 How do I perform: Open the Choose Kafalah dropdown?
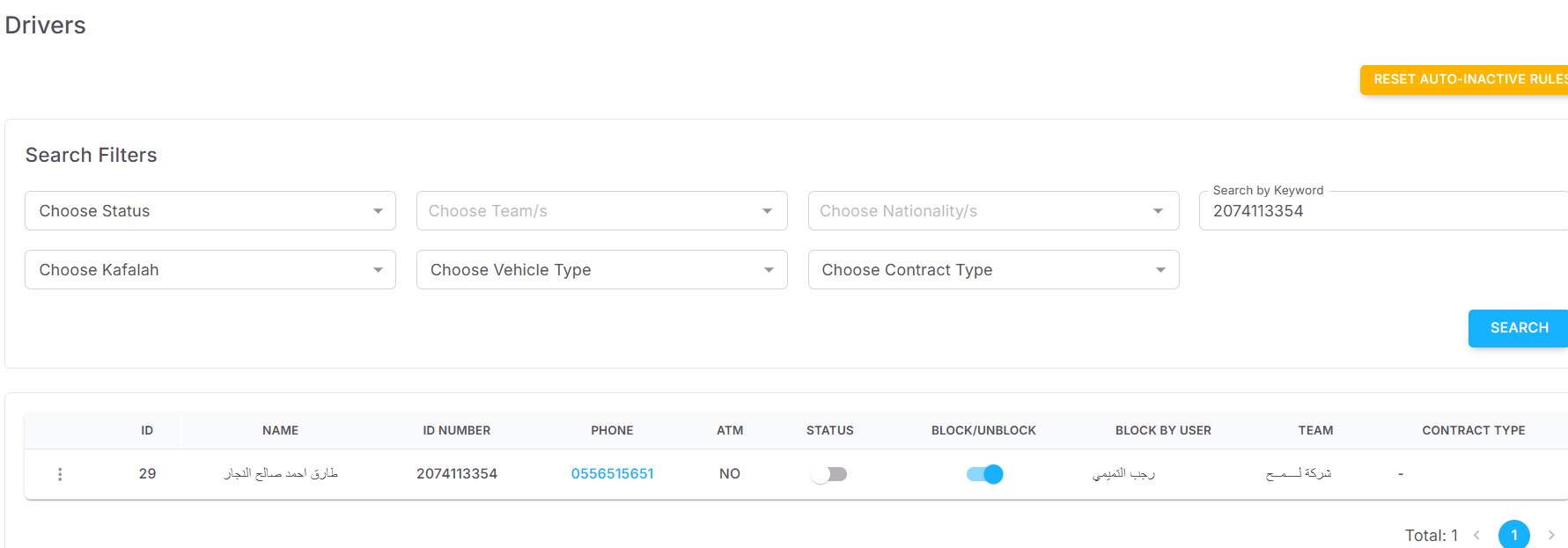click(x=210, y=270)
